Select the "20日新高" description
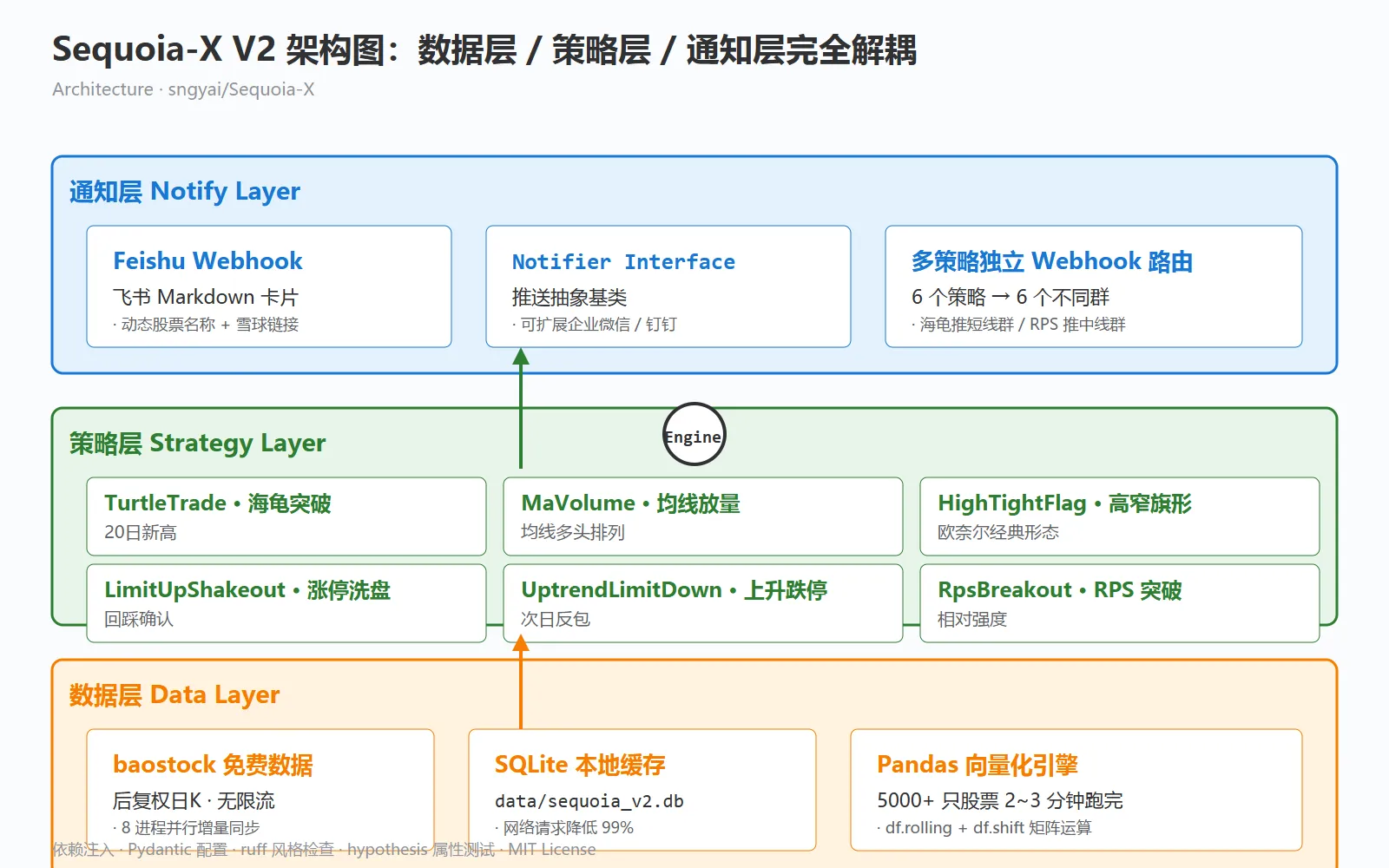Screen dimensions: 1389x868 [141, 532]
